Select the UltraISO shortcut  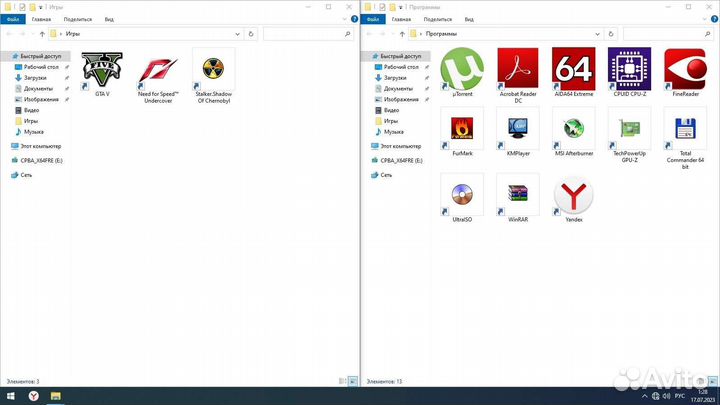click(x=462, y=198)
